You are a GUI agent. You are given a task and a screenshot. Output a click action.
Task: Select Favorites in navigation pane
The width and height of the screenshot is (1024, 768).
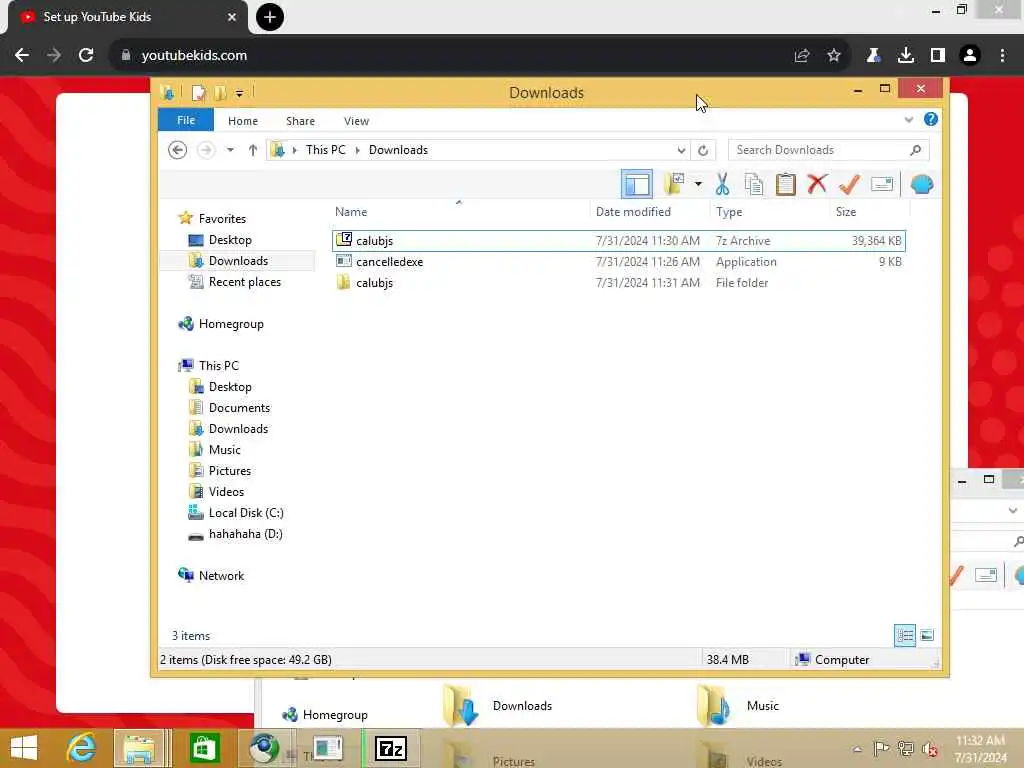pyautogui.click(x=222, y=219)
